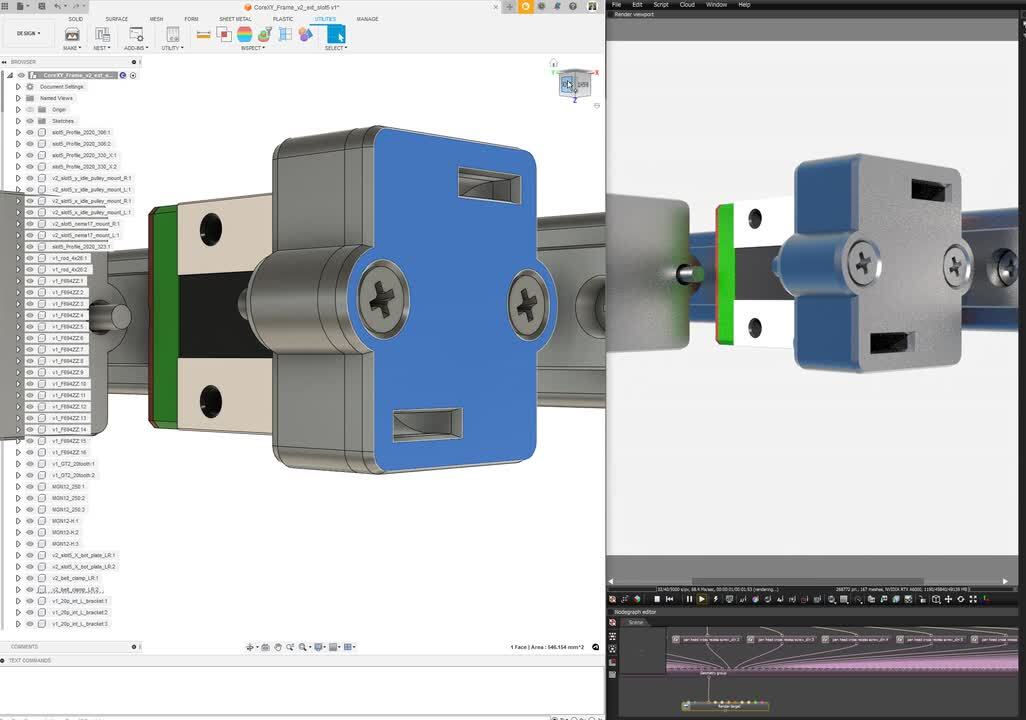Viewport: 1026px width, 720px height.
Task: Click the zebra analysis striped icon
Action: [x=244, y=34]
